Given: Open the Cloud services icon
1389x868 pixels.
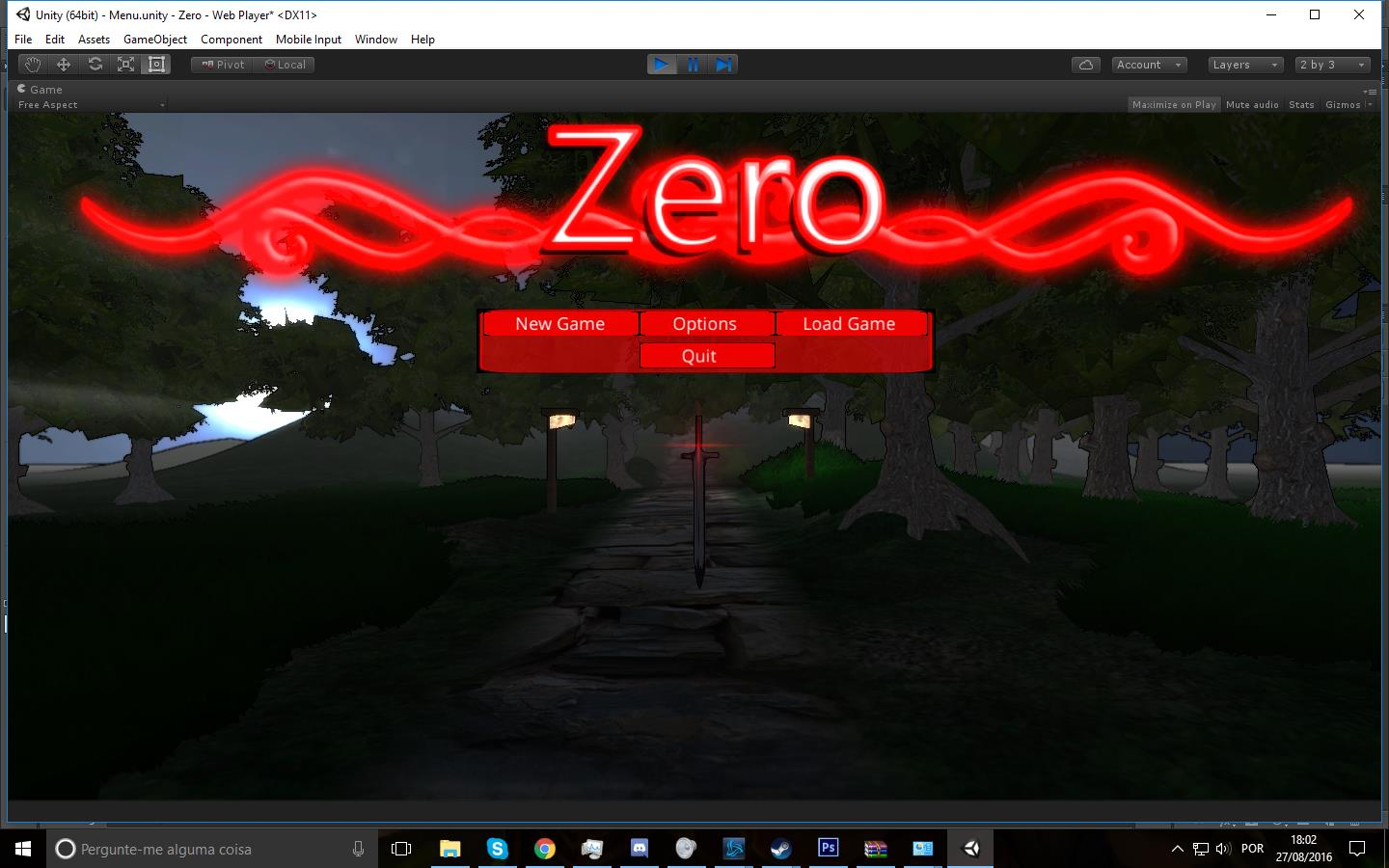Looking at the screenshot, I should pos(1086,65).
